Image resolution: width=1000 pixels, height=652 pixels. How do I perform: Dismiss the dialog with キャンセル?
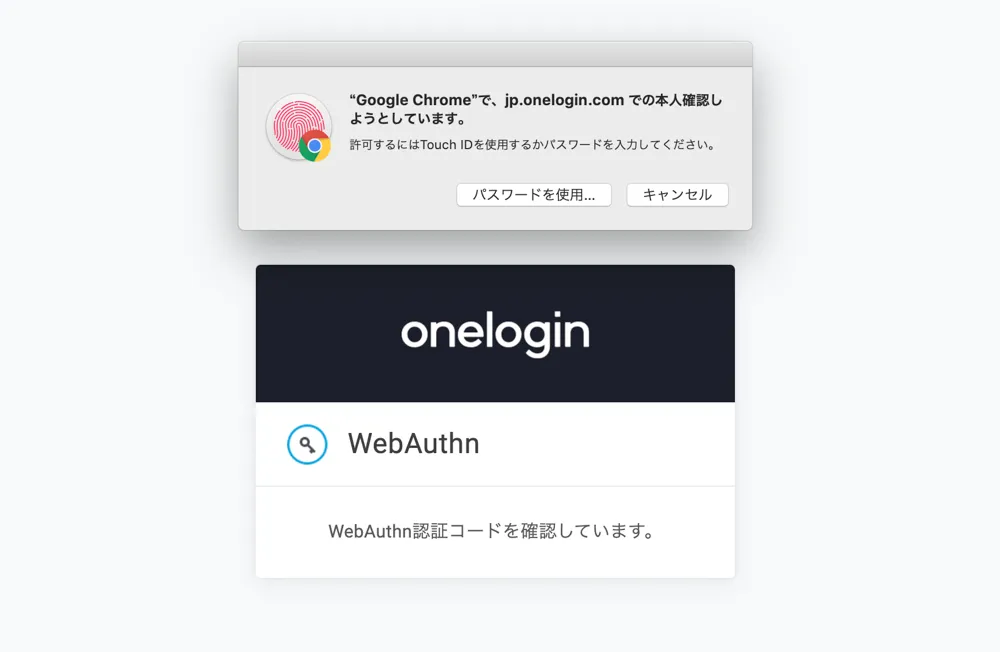coord(677,195)
